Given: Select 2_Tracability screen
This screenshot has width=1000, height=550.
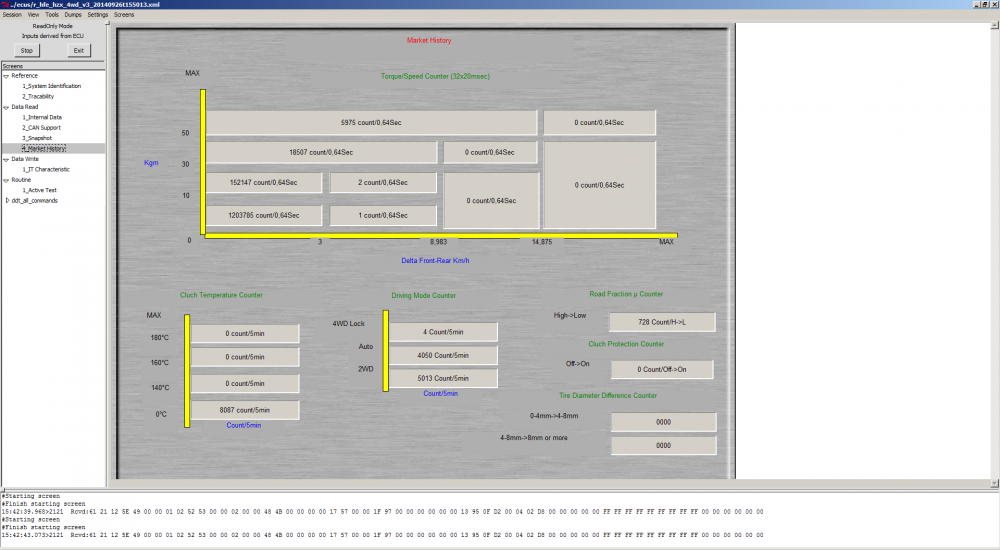Looking at the screenshot, I should [38, 96].
